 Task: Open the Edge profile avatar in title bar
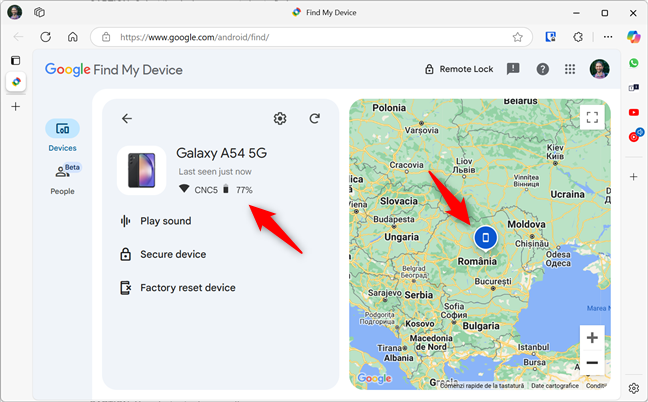coord(15,12)
